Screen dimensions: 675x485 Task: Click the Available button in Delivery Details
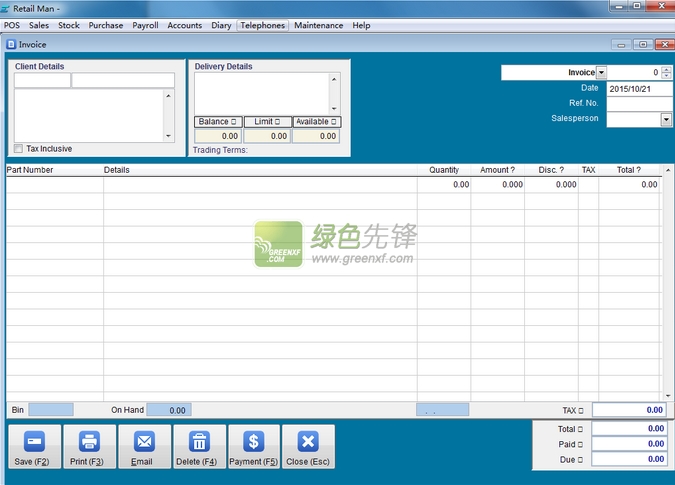[317, 122]
